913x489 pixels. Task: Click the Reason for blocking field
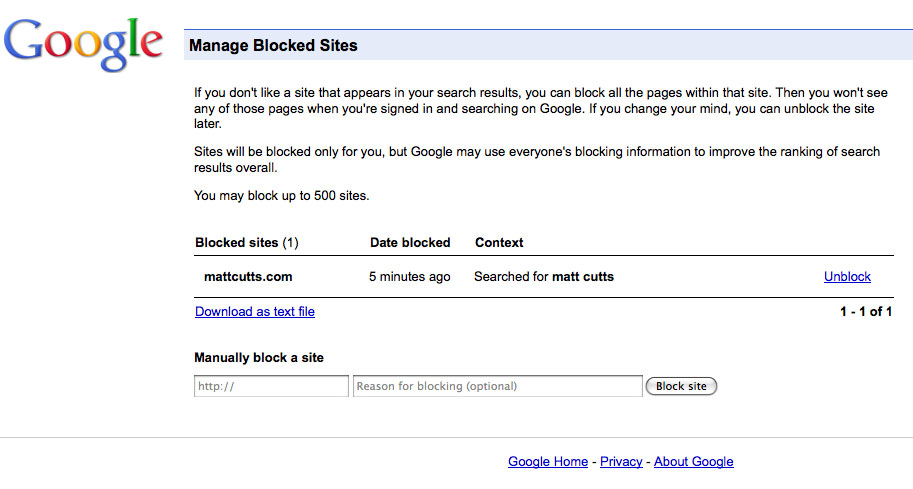[498, 386]
